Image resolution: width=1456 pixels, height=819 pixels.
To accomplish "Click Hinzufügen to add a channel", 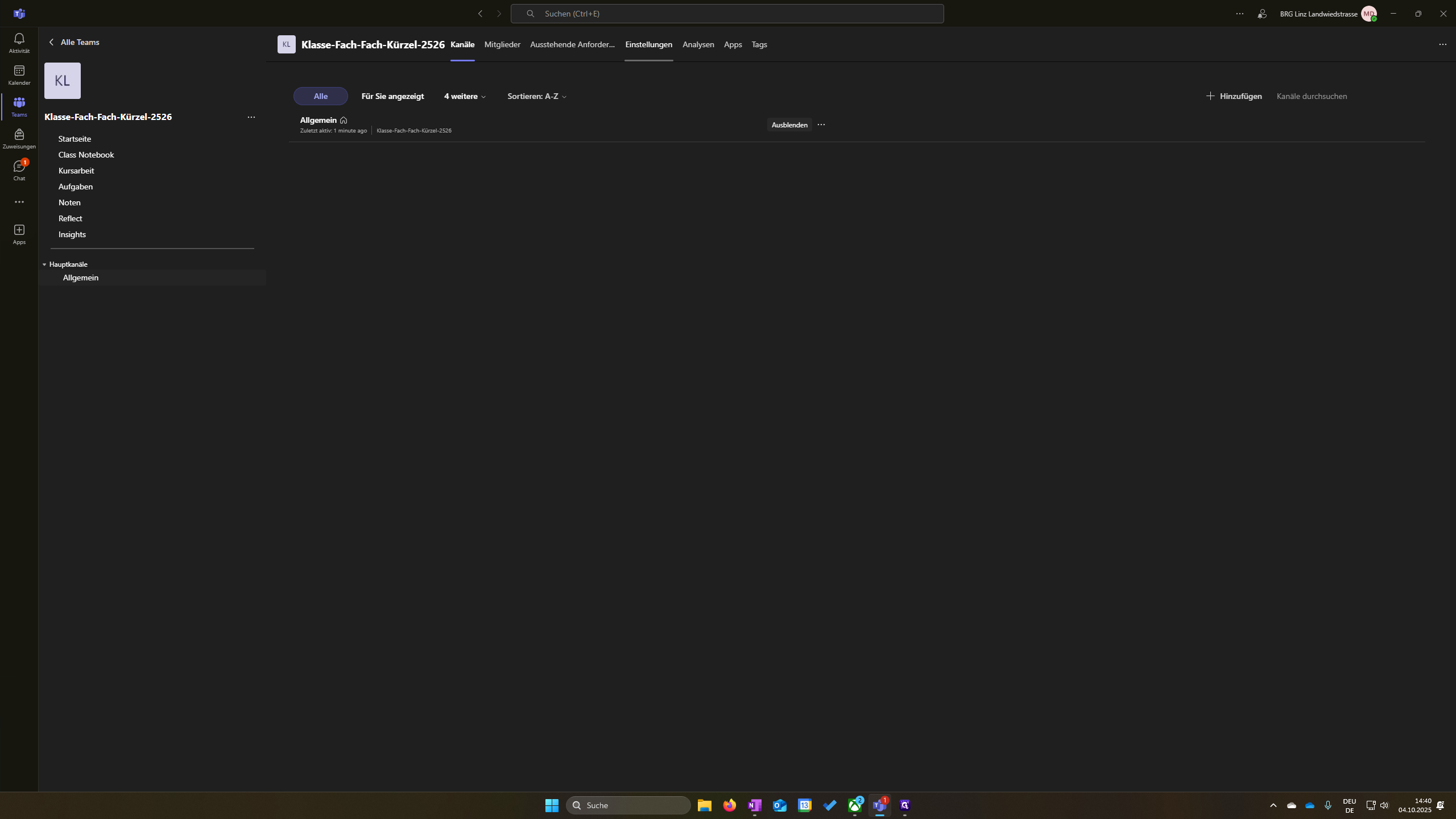I will 1234,96.
